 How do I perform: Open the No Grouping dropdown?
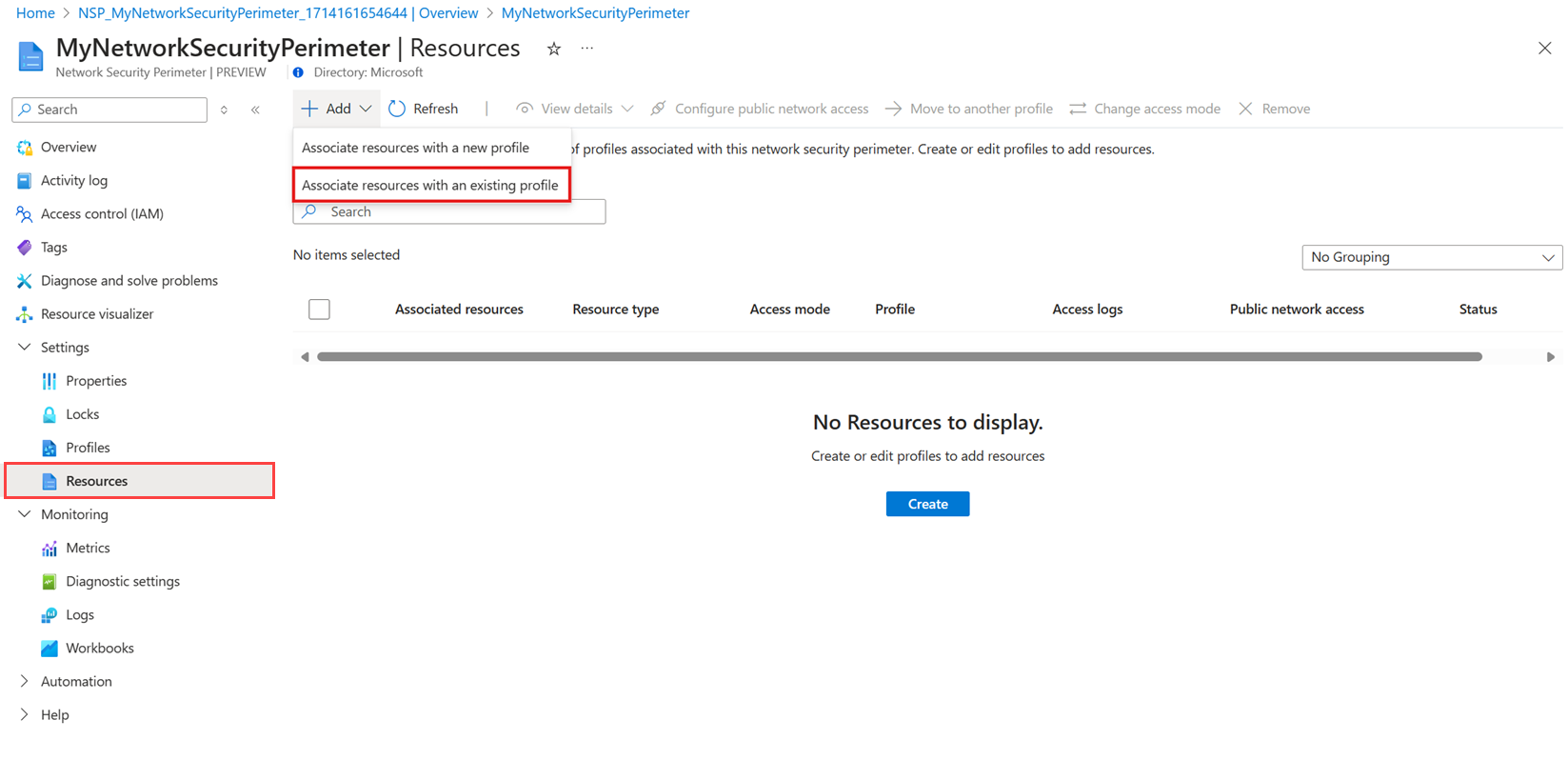coord(1431,257)
